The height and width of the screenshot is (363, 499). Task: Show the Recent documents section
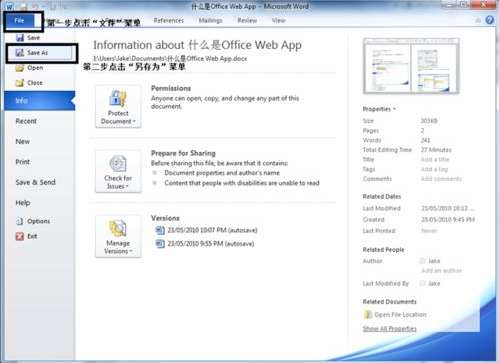(x=26, y=121)
